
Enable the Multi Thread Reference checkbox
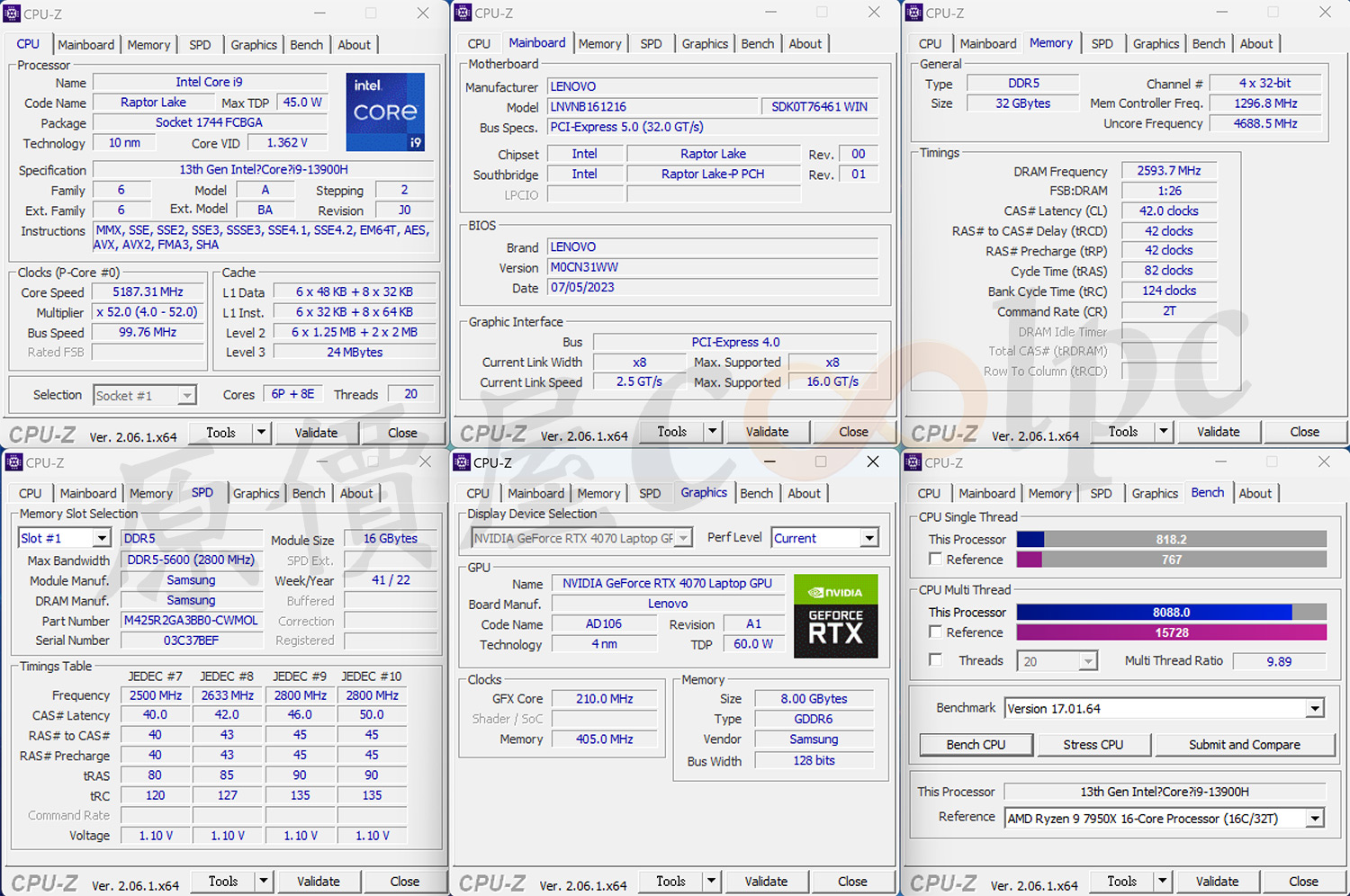pyautogui.click(x=935, y=632)
